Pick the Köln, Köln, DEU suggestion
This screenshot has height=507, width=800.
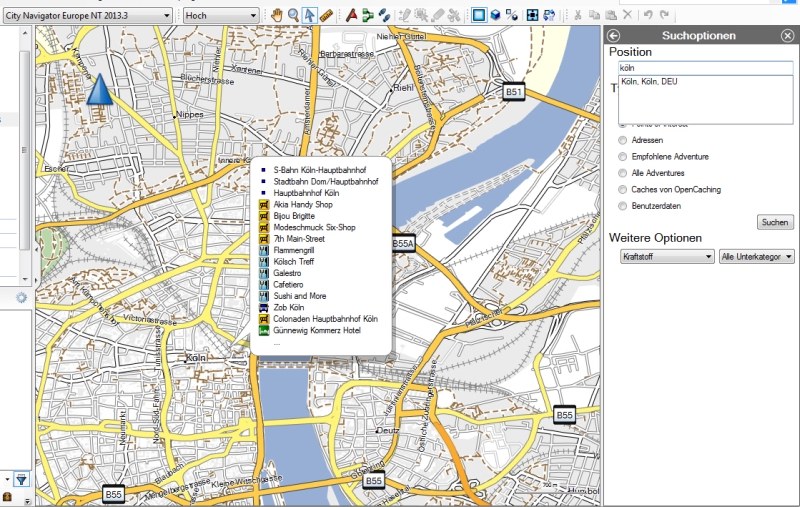point(649,82)
